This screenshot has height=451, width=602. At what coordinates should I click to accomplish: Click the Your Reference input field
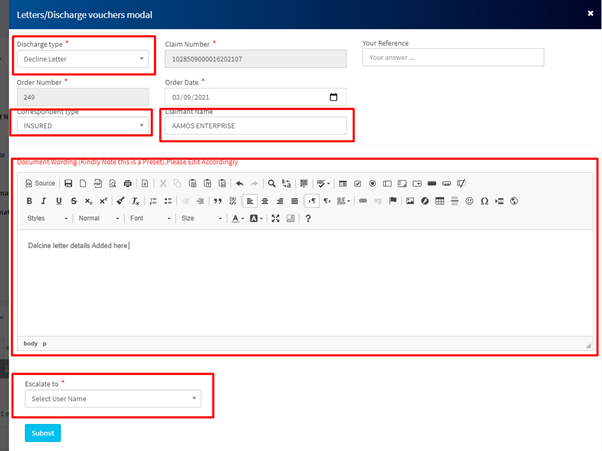point(452,58)
